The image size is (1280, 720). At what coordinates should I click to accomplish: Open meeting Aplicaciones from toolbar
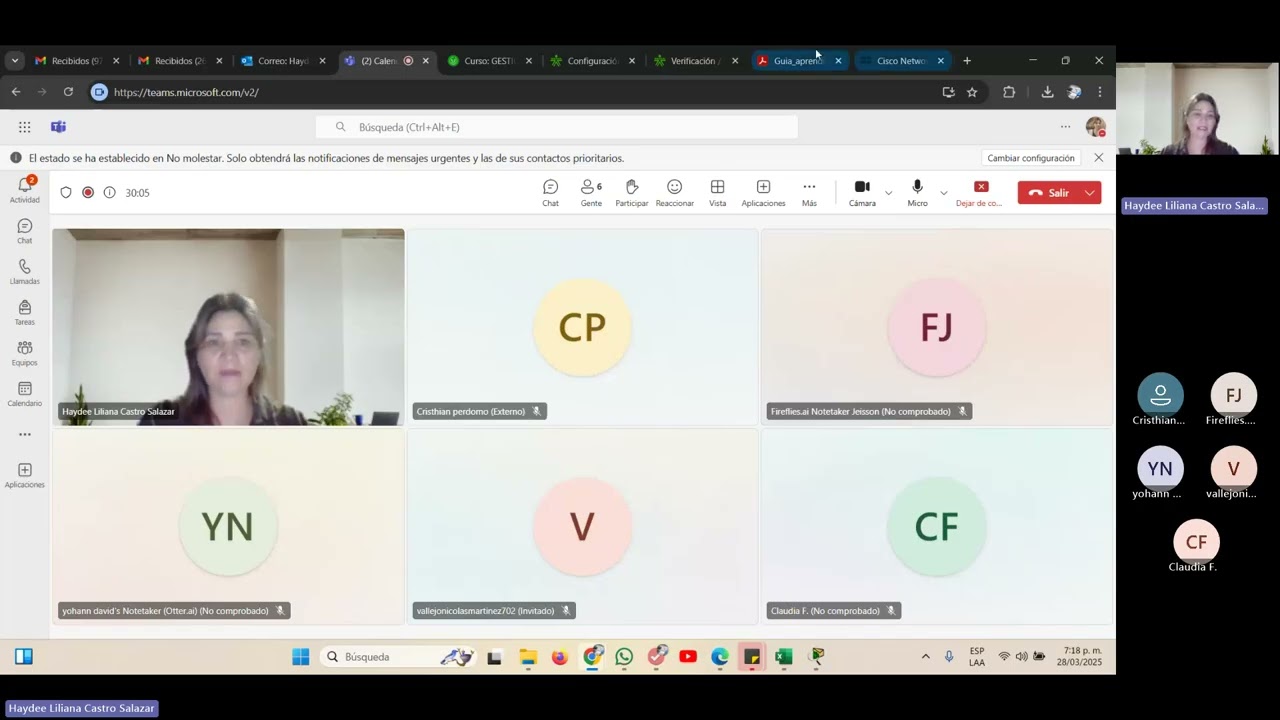tap(763, 193)
